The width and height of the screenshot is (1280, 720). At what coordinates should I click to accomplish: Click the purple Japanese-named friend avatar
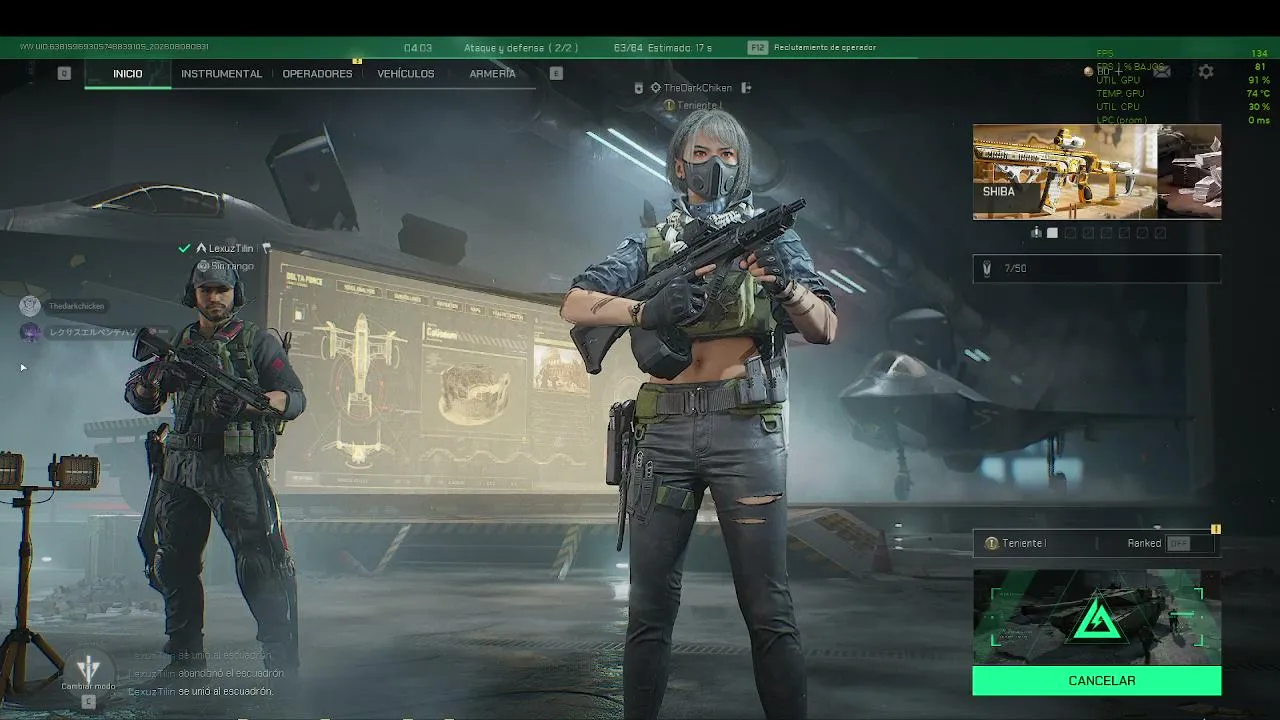tap(30, 332)
